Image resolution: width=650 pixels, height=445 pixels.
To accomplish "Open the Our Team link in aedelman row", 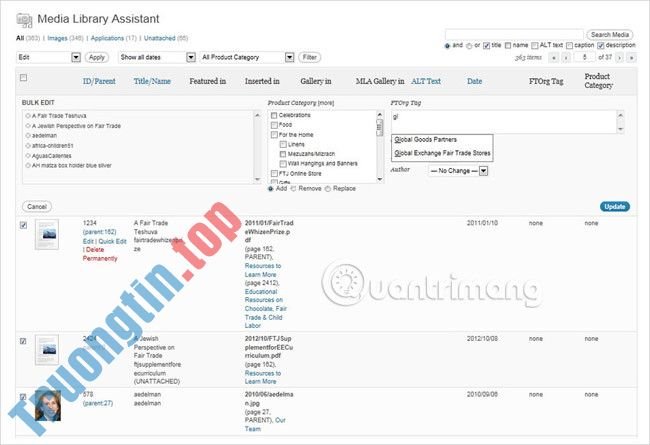I will [x=266, y=425].
